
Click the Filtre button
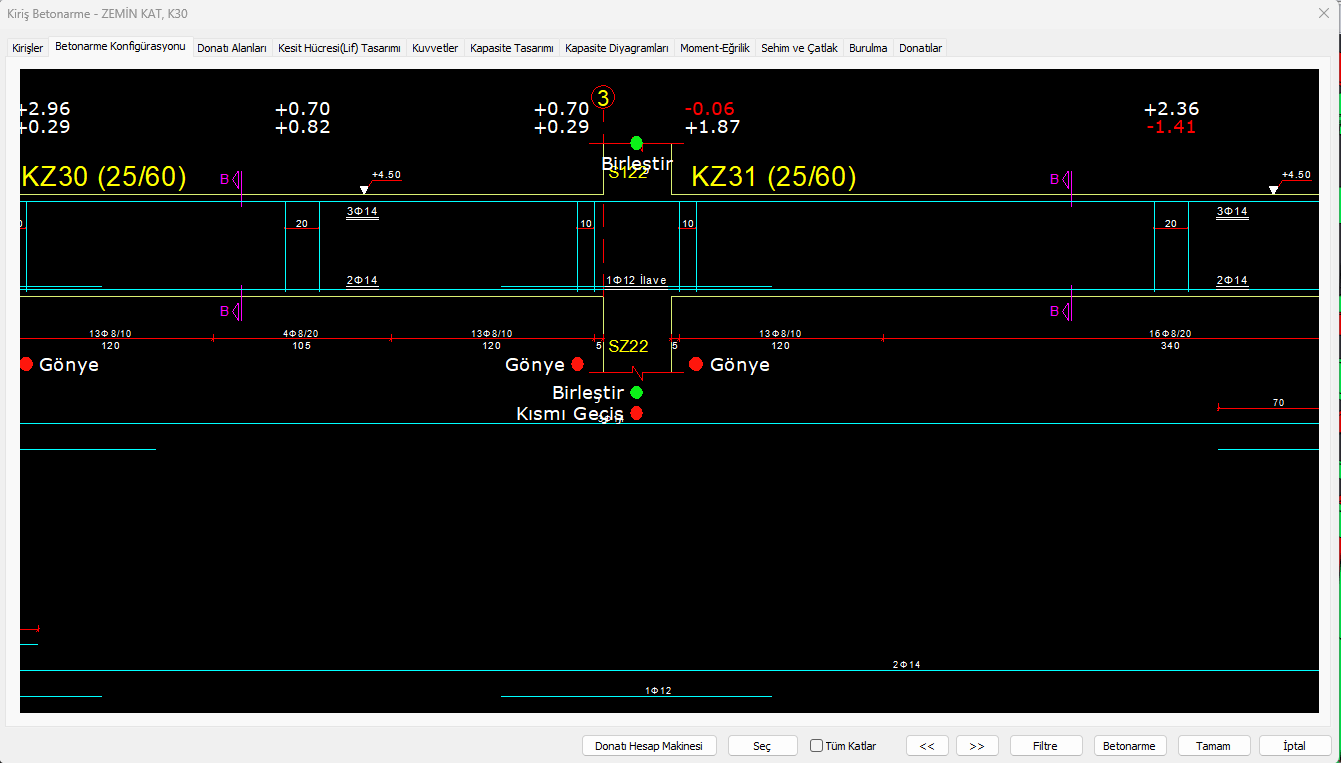[x=1046, y=746]
